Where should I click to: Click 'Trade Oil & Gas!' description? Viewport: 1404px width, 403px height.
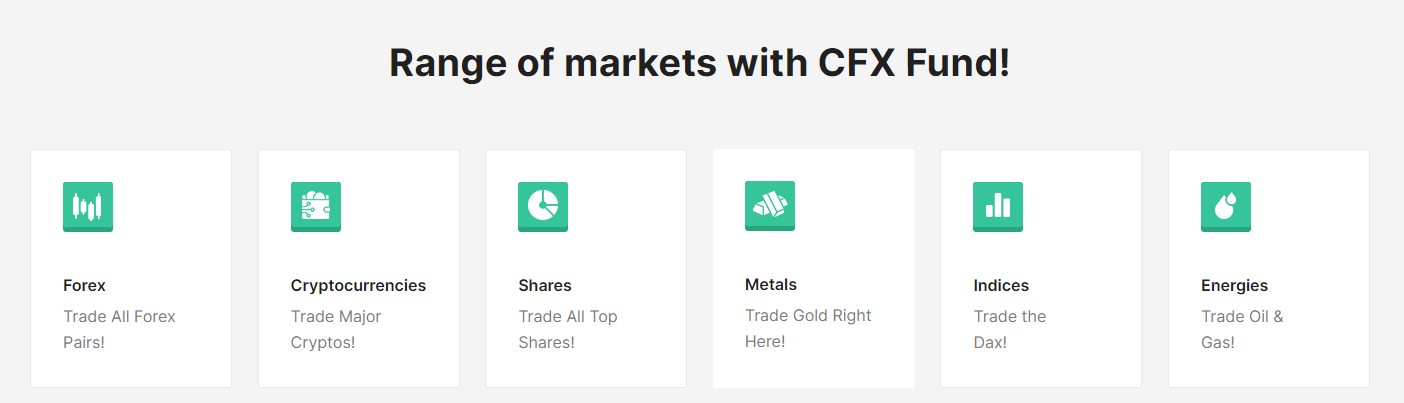point(1242,329)
